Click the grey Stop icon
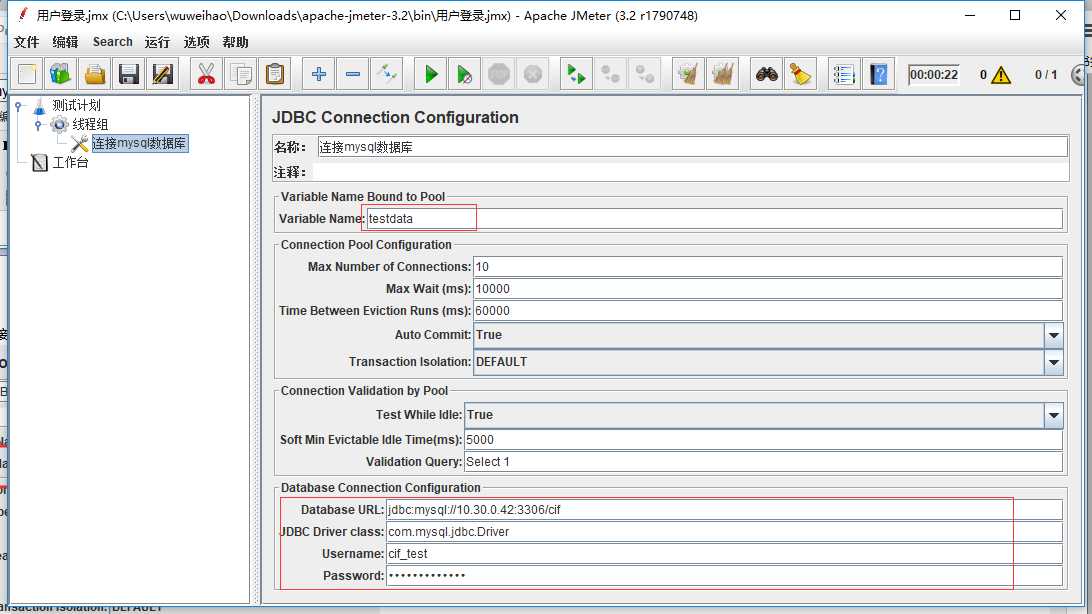 (x=499, y=74)
